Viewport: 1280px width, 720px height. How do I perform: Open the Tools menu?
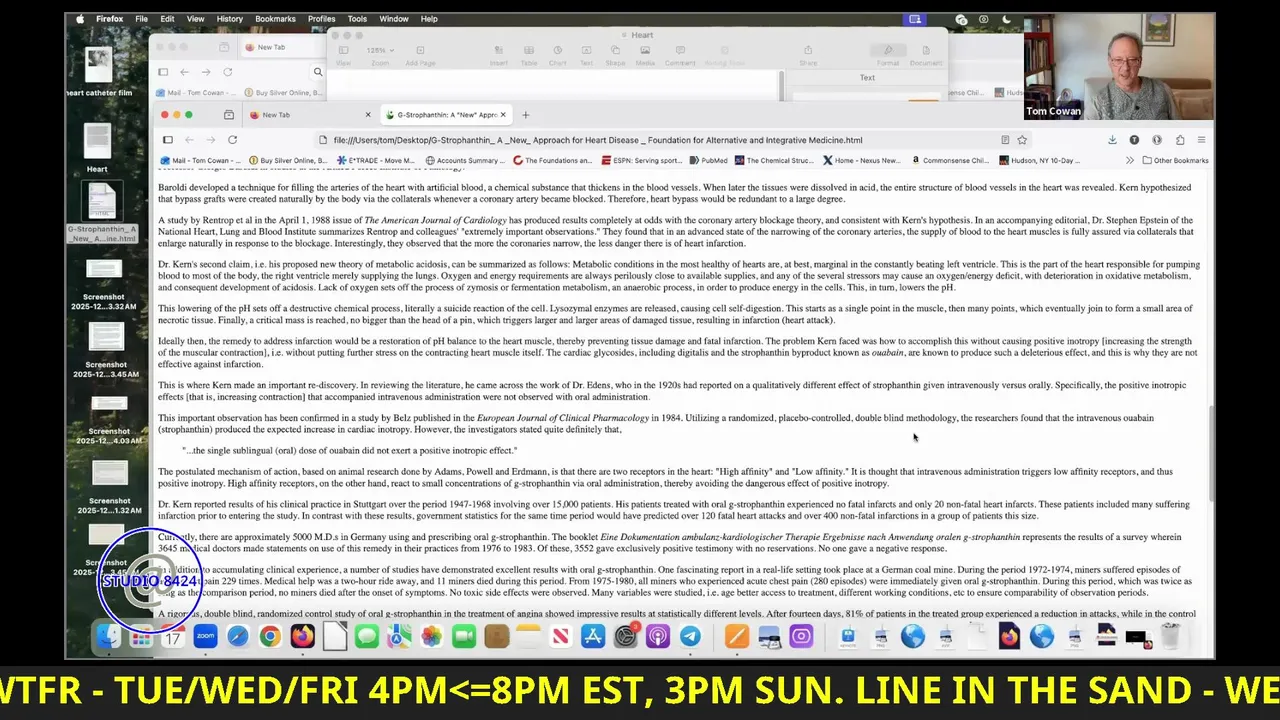(357, 19)
